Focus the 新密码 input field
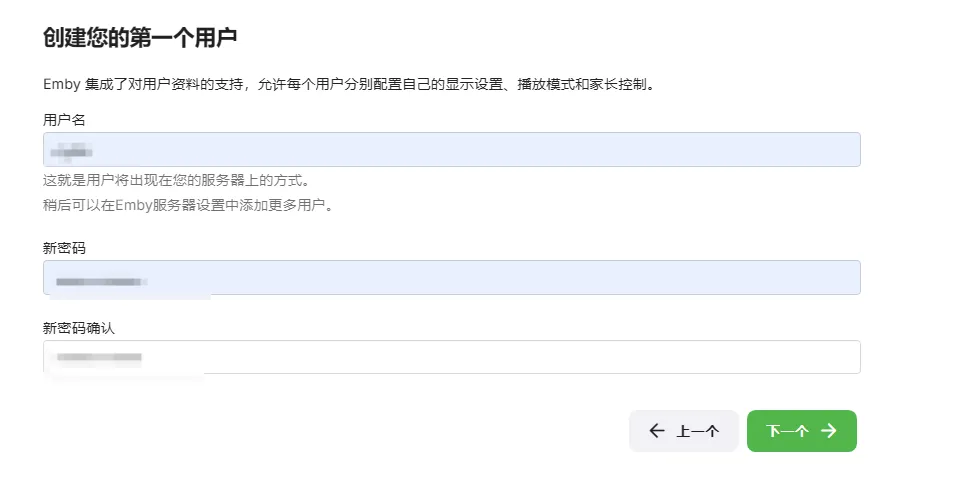961x483 pixels. coord(451,278)
